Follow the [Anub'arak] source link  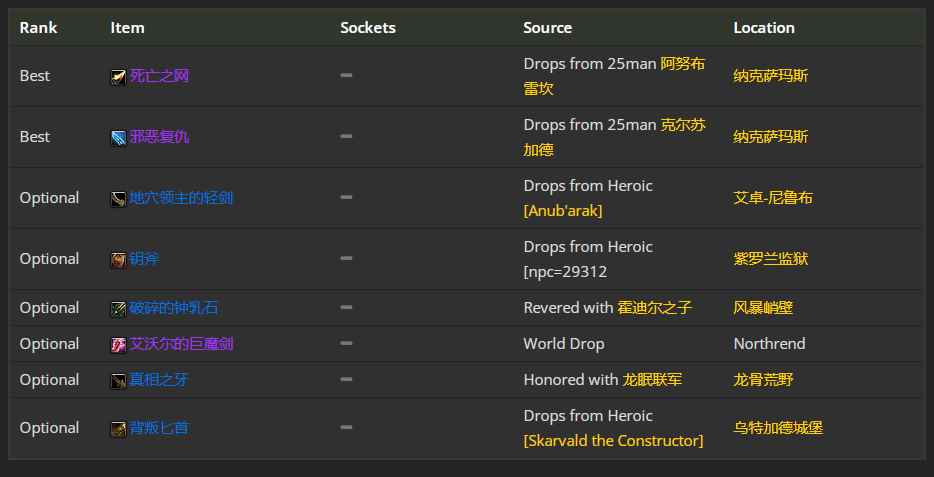point(562,210)
